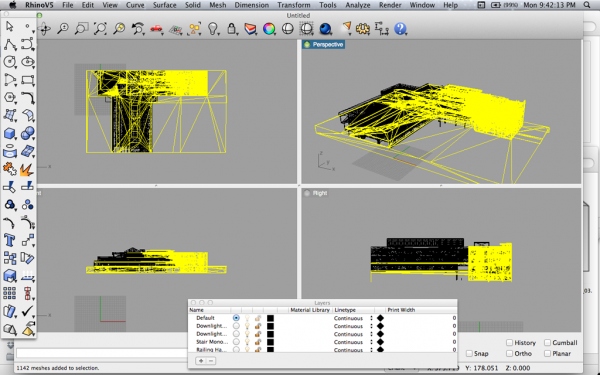Change the Stair Mono layer color swatch
The image size is (600, 375).
tap(270, 342)
